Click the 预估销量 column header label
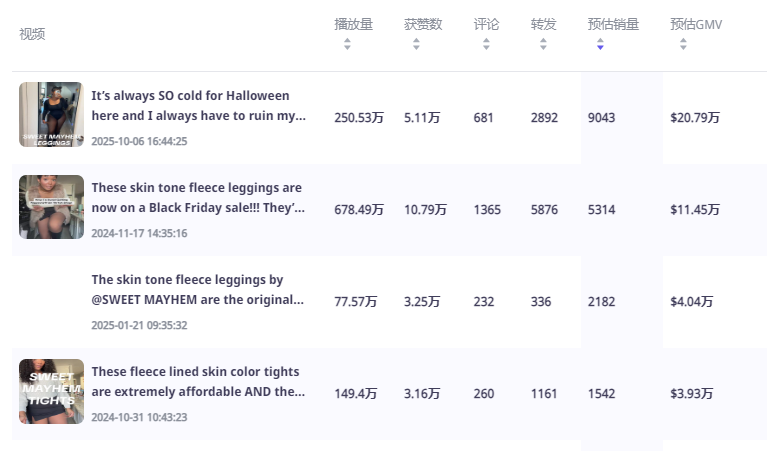Image resolution: width=767 pixels, height=451 pixels. [x=613, y=24]
